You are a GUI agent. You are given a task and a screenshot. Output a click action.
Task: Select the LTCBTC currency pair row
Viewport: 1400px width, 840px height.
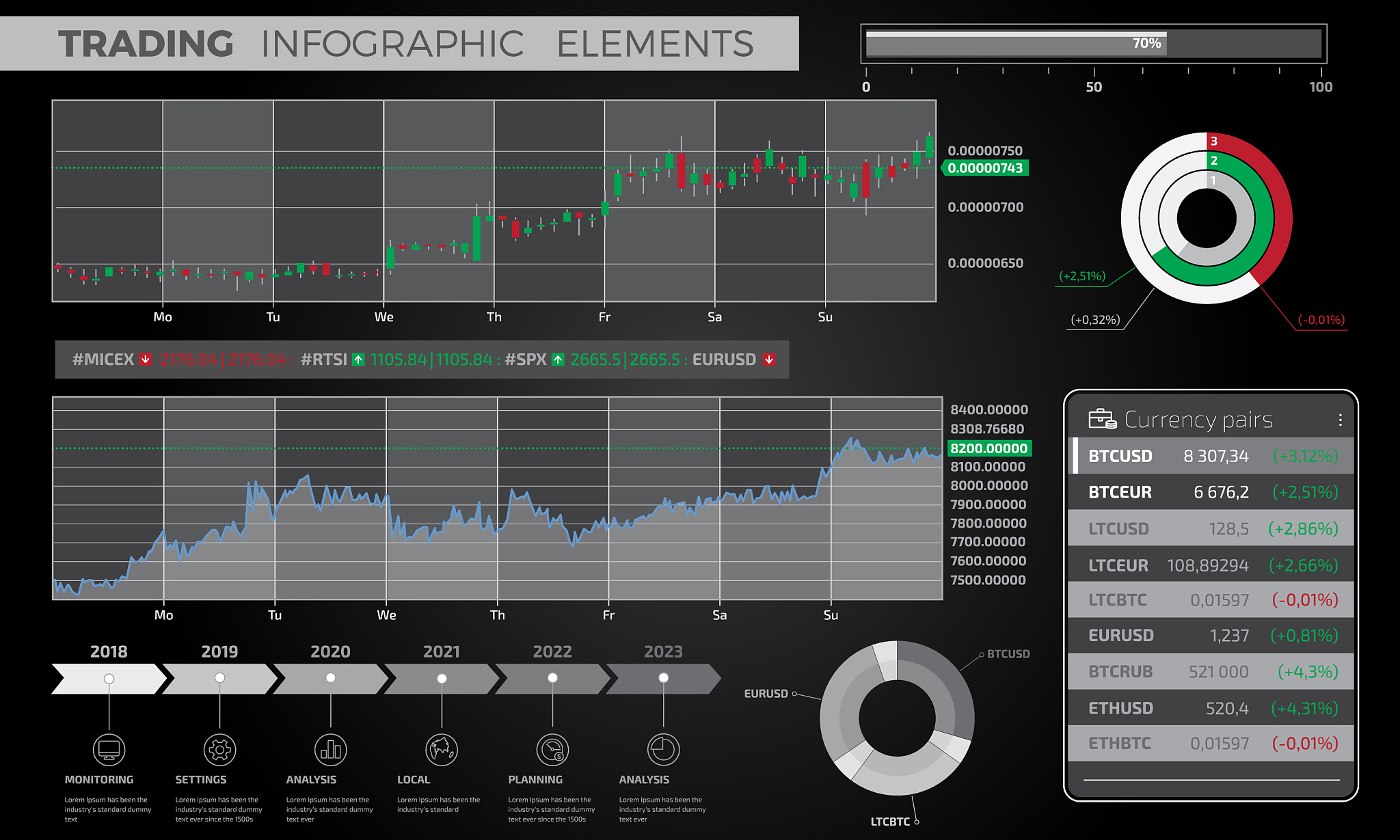[x=1211, y=600]
